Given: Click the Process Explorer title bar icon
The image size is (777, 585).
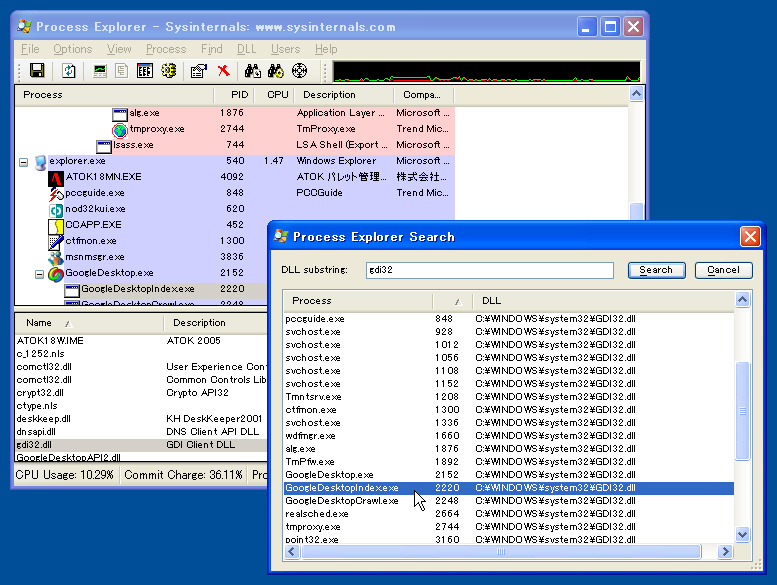Looking at the screenshot, I should 24,26.
